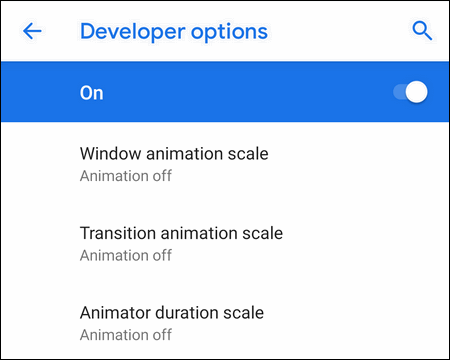
Task: Turn off the Developer options switch
Action: [x=410, y=92]
